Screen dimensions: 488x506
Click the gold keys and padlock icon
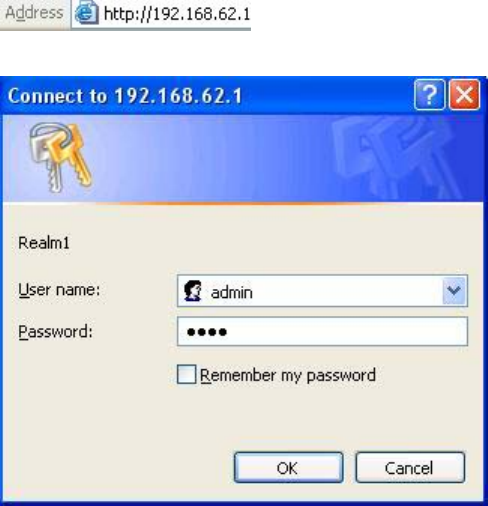61,157
